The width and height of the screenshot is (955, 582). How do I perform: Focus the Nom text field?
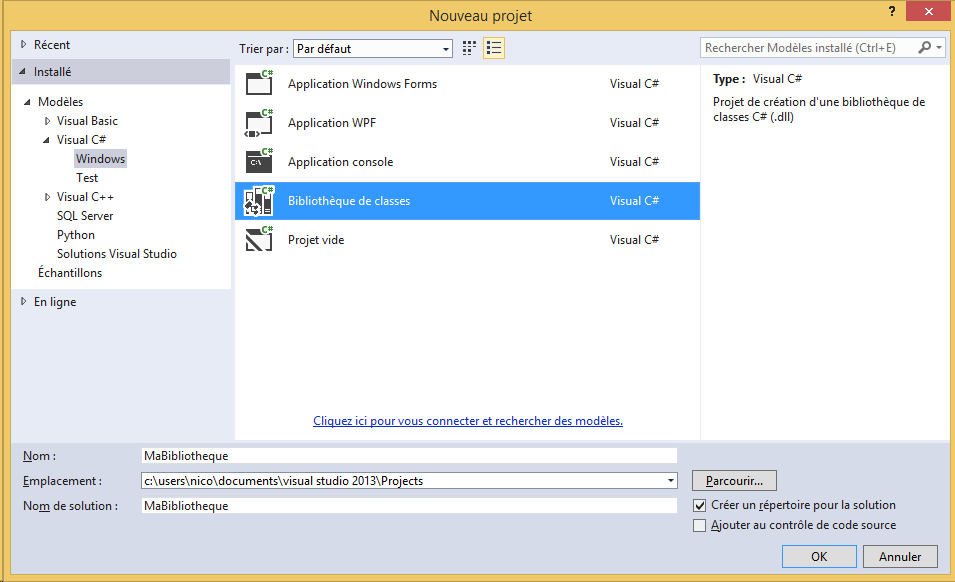[409, 456]
